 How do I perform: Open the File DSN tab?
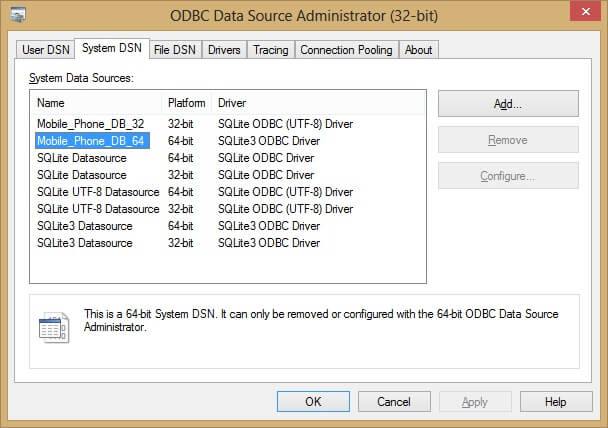(174, 50)
